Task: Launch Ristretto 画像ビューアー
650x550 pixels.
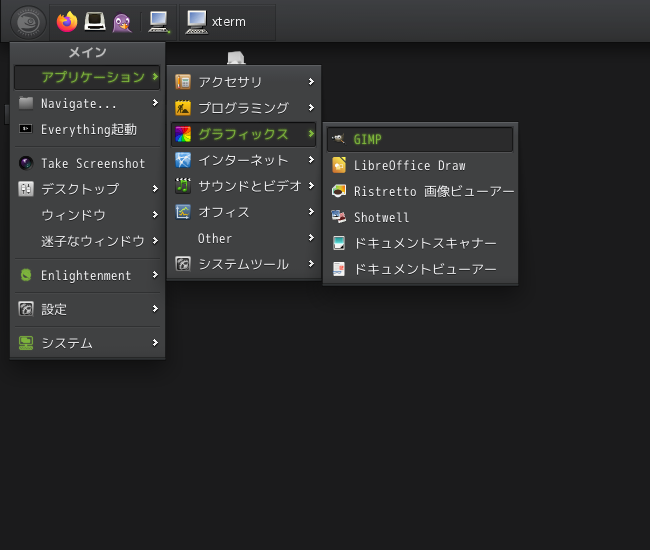Action: (x=420, y=191)
